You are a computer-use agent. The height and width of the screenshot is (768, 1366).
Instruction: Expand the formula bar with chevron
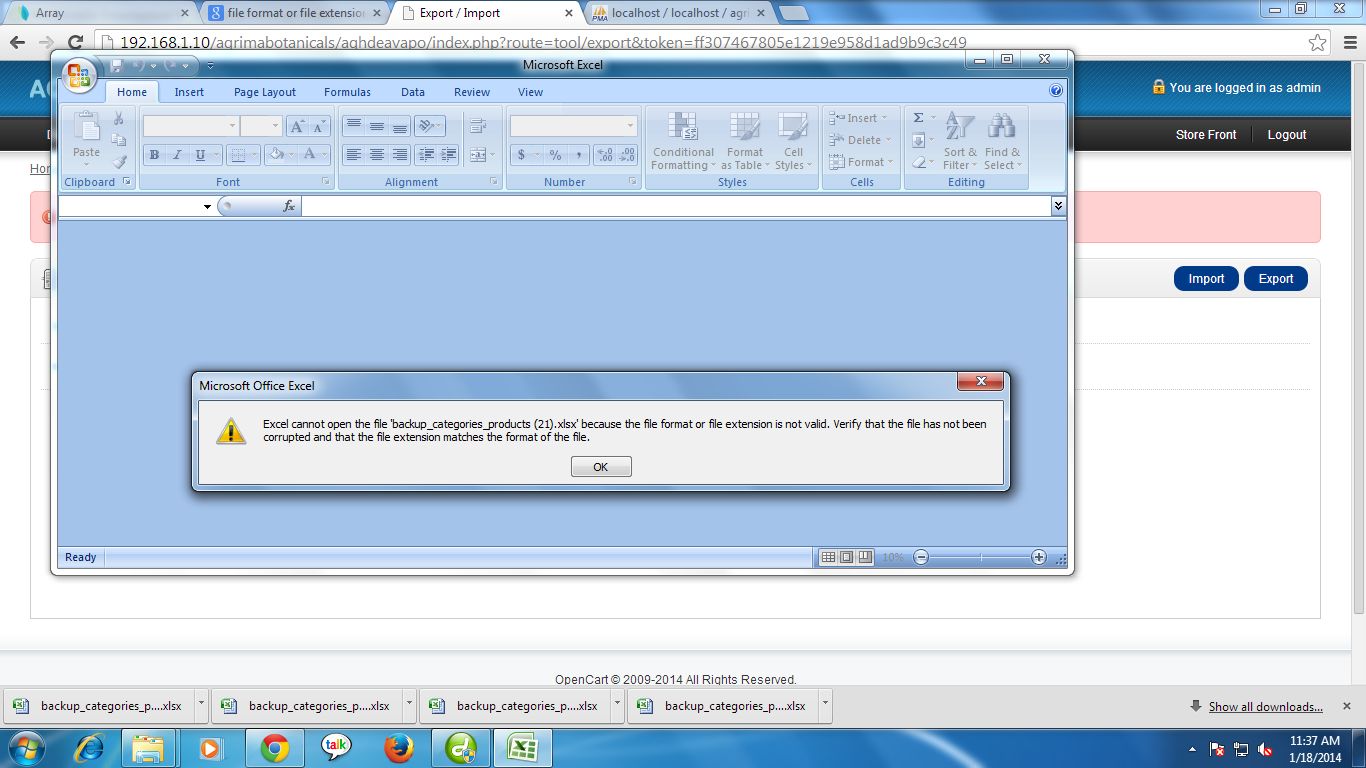(x=1058, y=205)
